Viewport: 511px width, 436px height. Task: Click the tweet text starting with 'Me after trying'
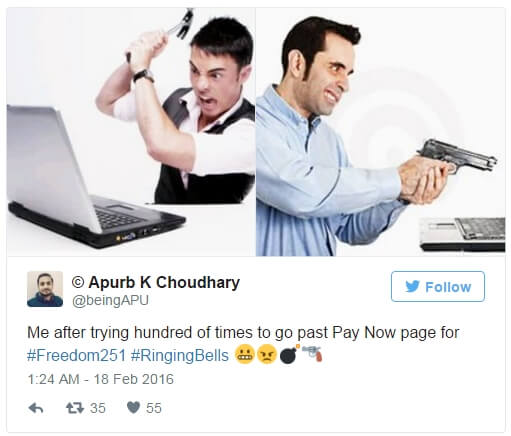tap(243, 333)
